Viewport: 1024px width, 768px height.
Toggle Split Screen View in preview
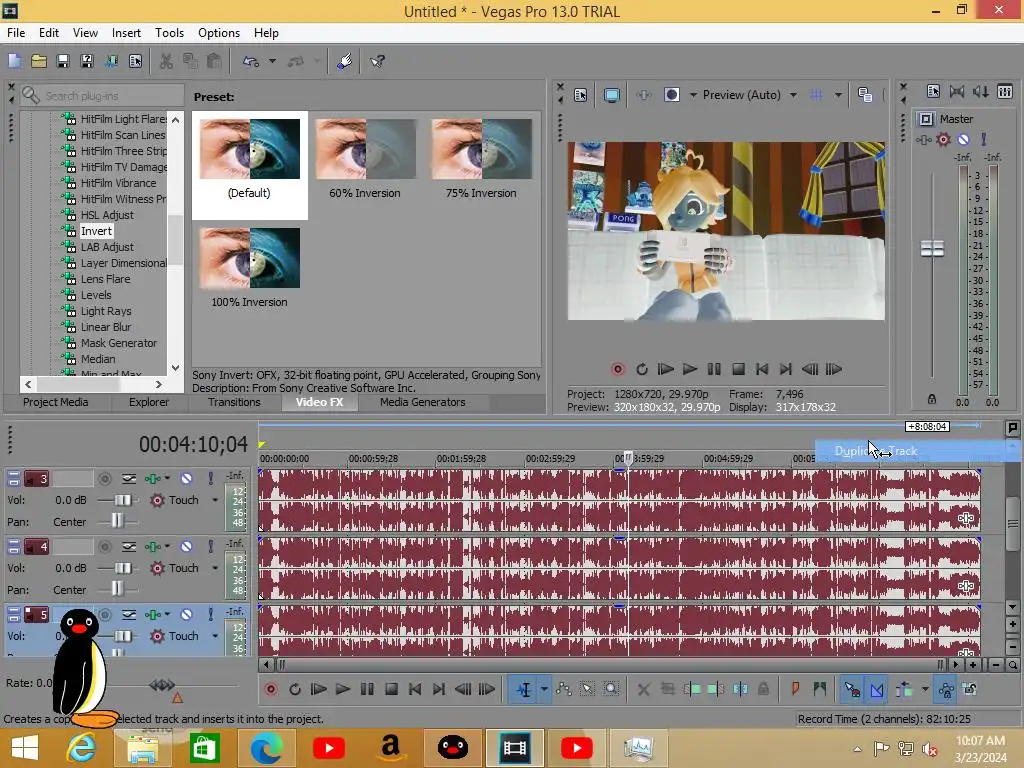672,95
